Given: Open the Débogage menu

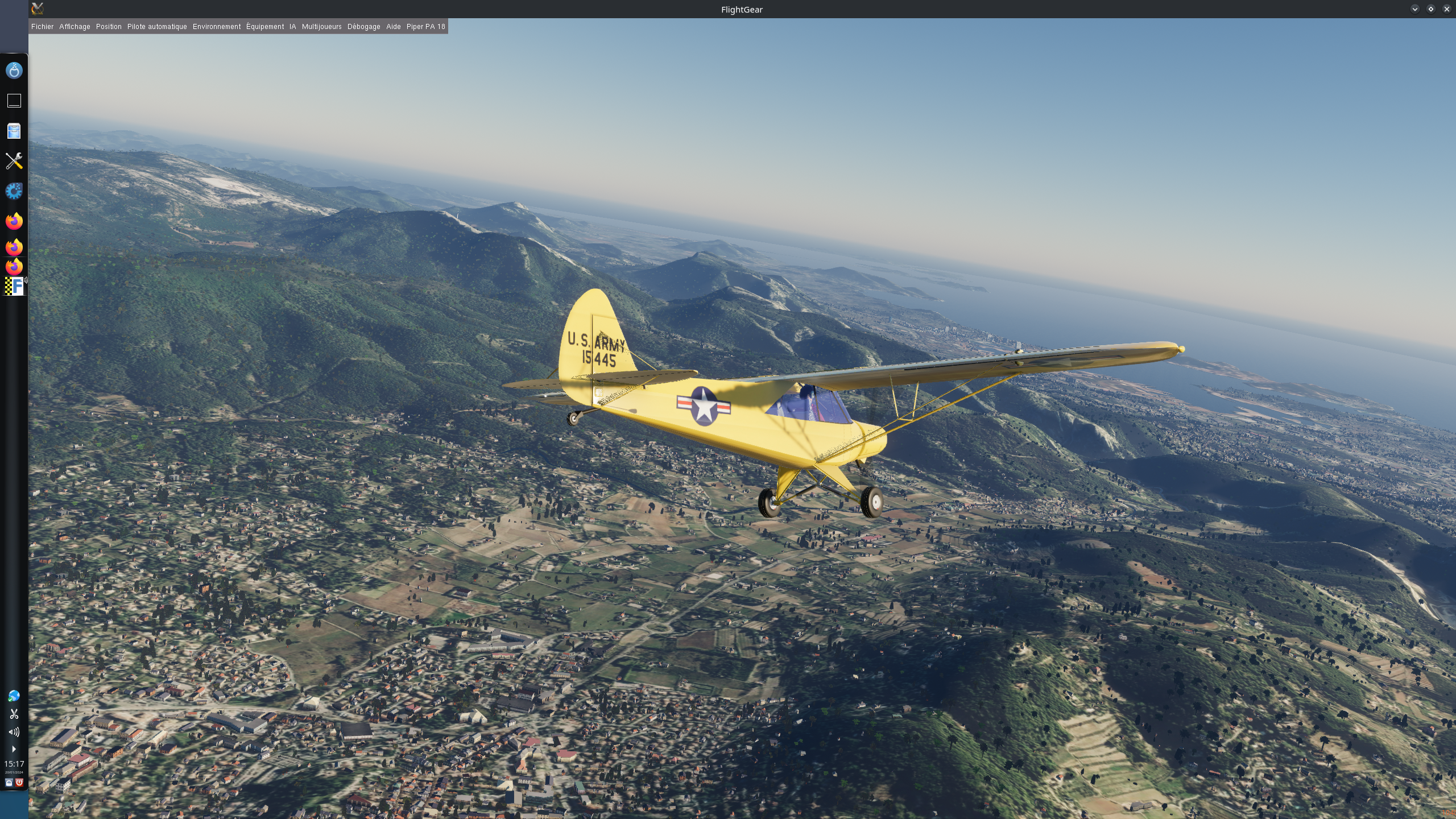Looking at the screenshot, I should tap(363, 27).
